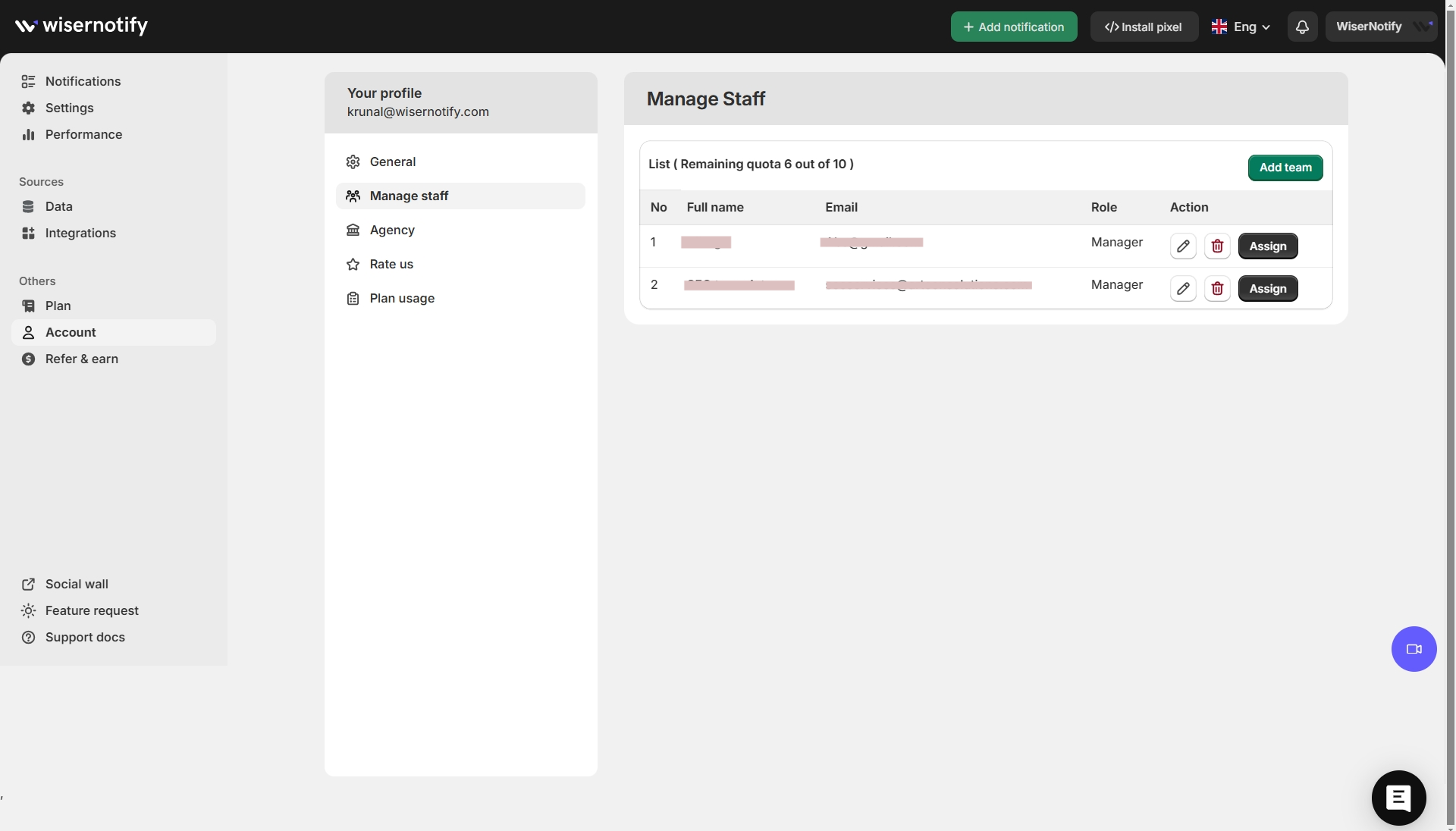
Task: Open Refer & earn
Action: (114, 359)
